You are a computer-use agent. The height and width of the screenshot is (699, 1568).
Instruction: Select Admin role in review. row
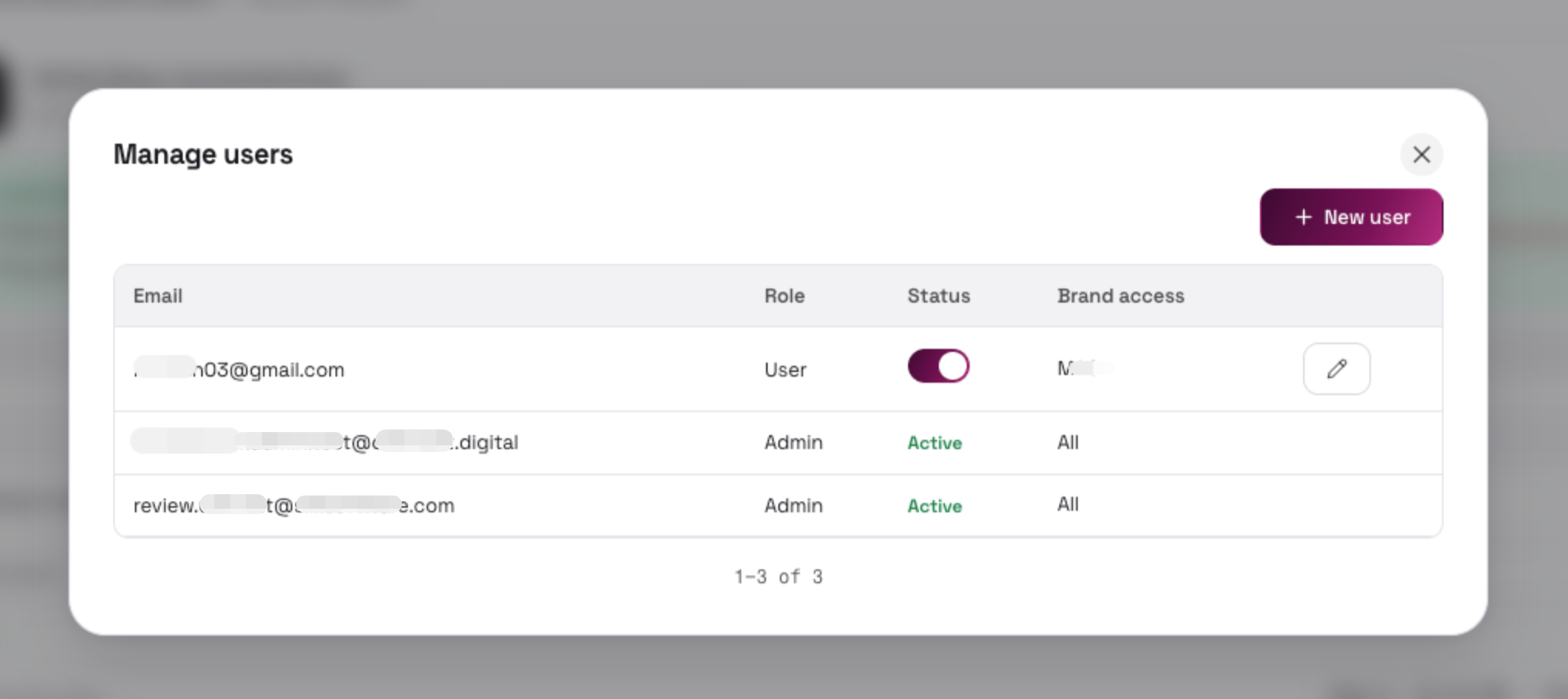(x=793, y=505)
